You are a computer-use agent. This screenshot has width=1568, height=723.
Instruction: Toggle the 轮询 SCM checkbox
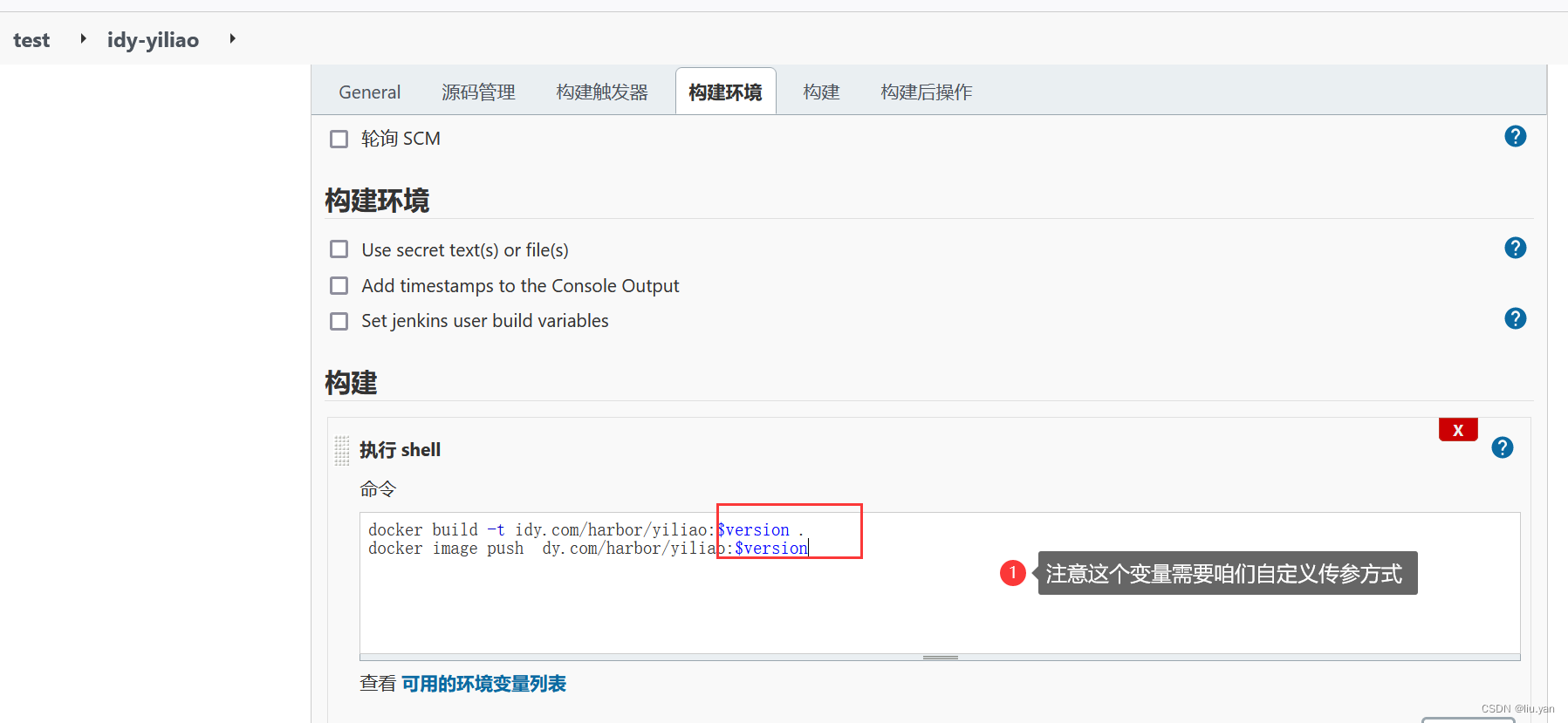tap(339, 139)
